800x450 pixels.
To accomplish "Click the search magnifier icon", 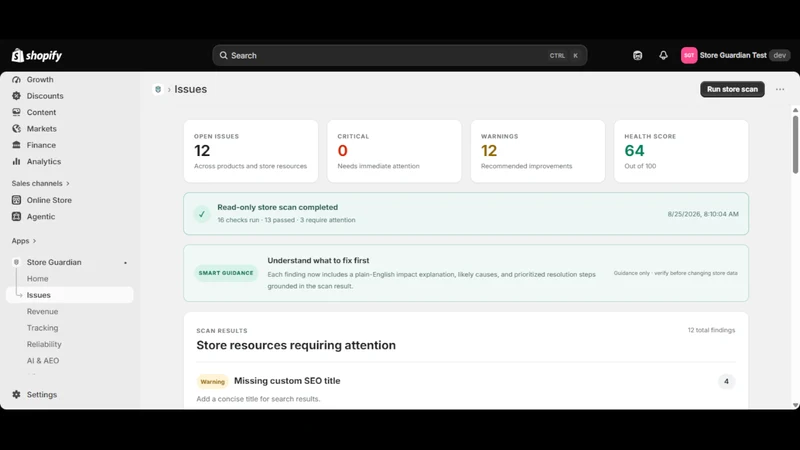I will click(223, 55).
